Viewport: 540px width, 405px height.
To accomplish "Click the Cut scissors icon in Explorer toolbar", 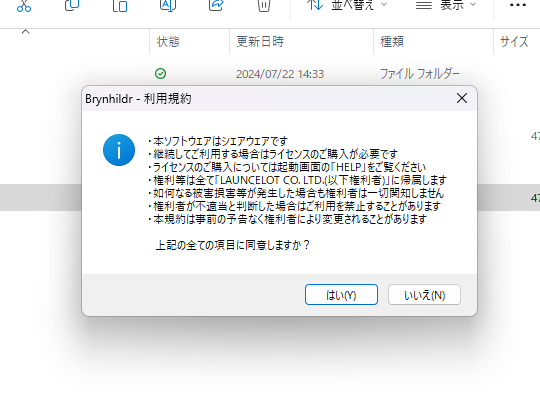I will [24, 5].
